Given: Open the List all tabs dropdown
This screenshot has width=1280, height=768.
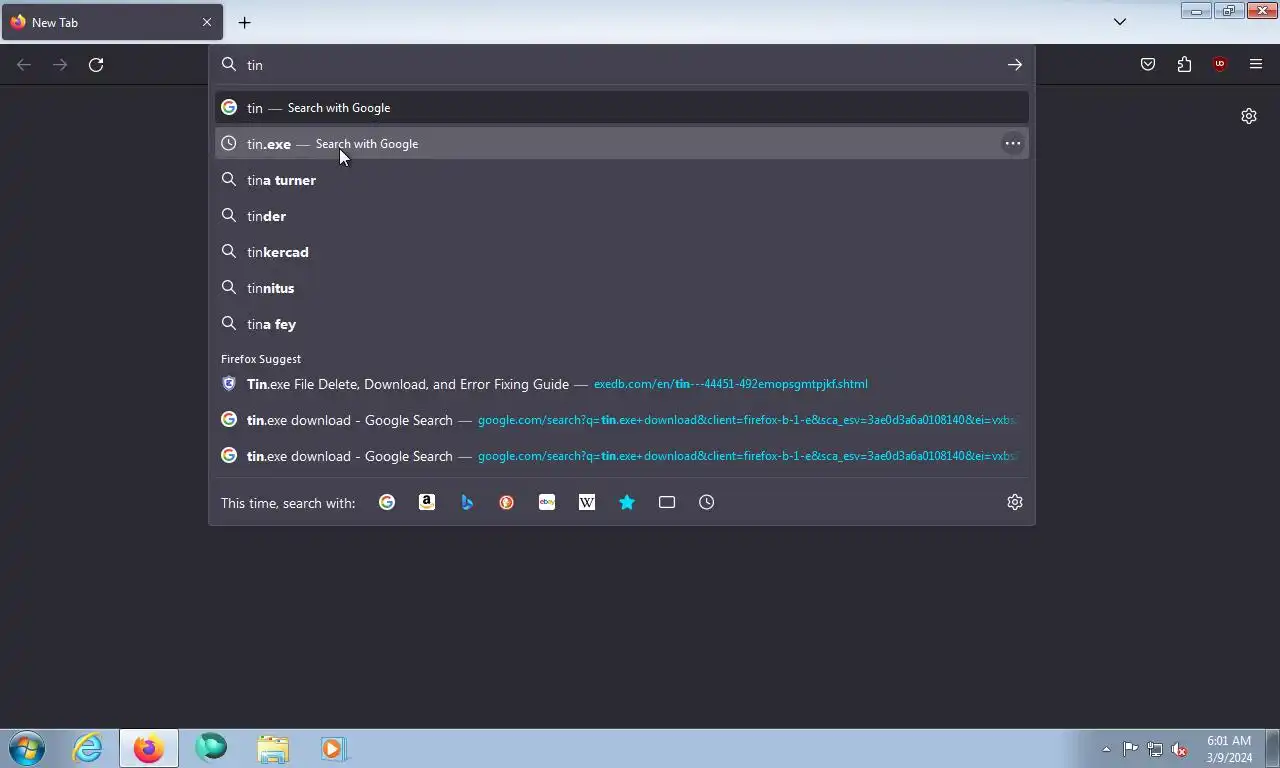Looking at the screenshot, I should click(x=1120, y=22).
